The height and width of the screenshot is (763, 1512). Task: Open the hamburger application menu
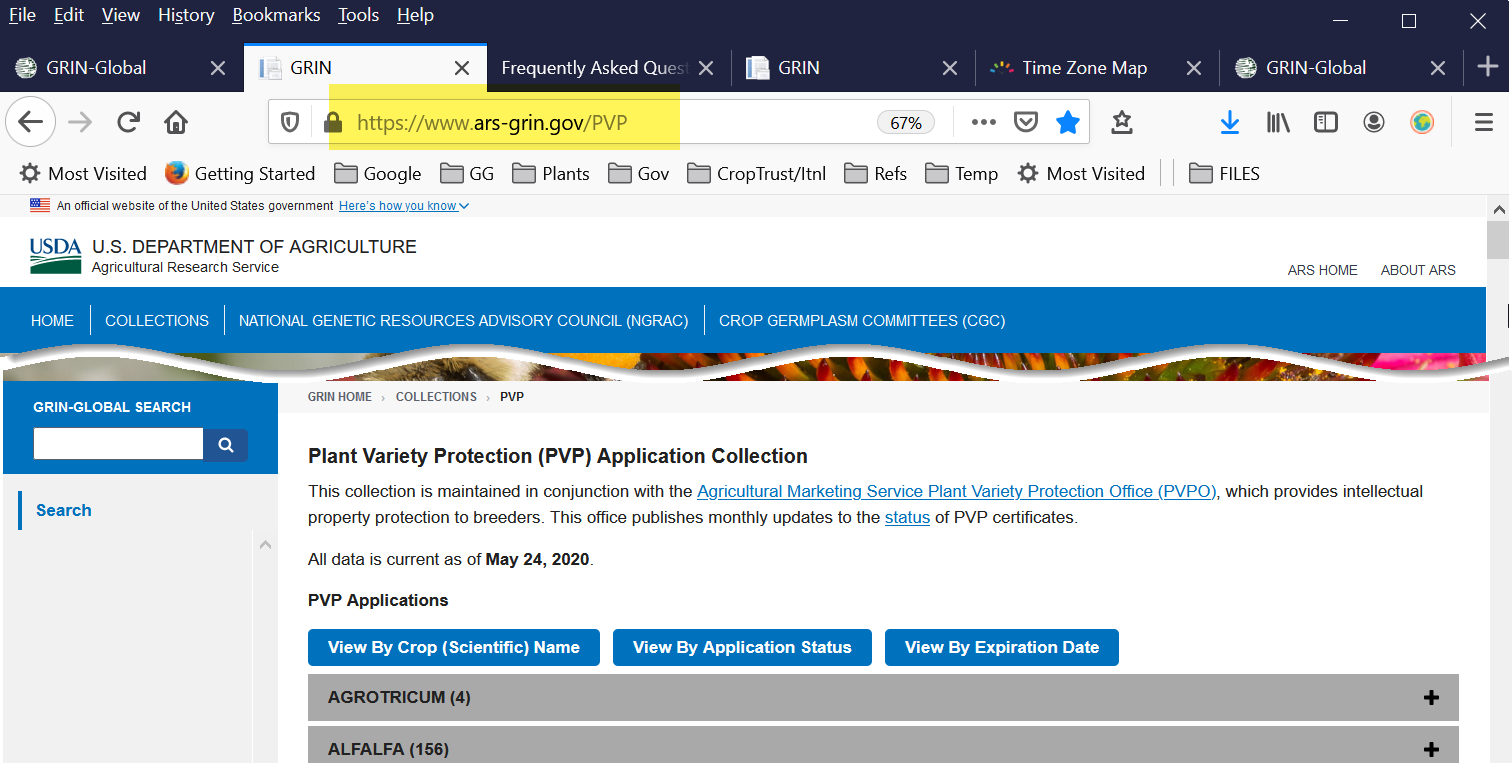click(1484, 122)
